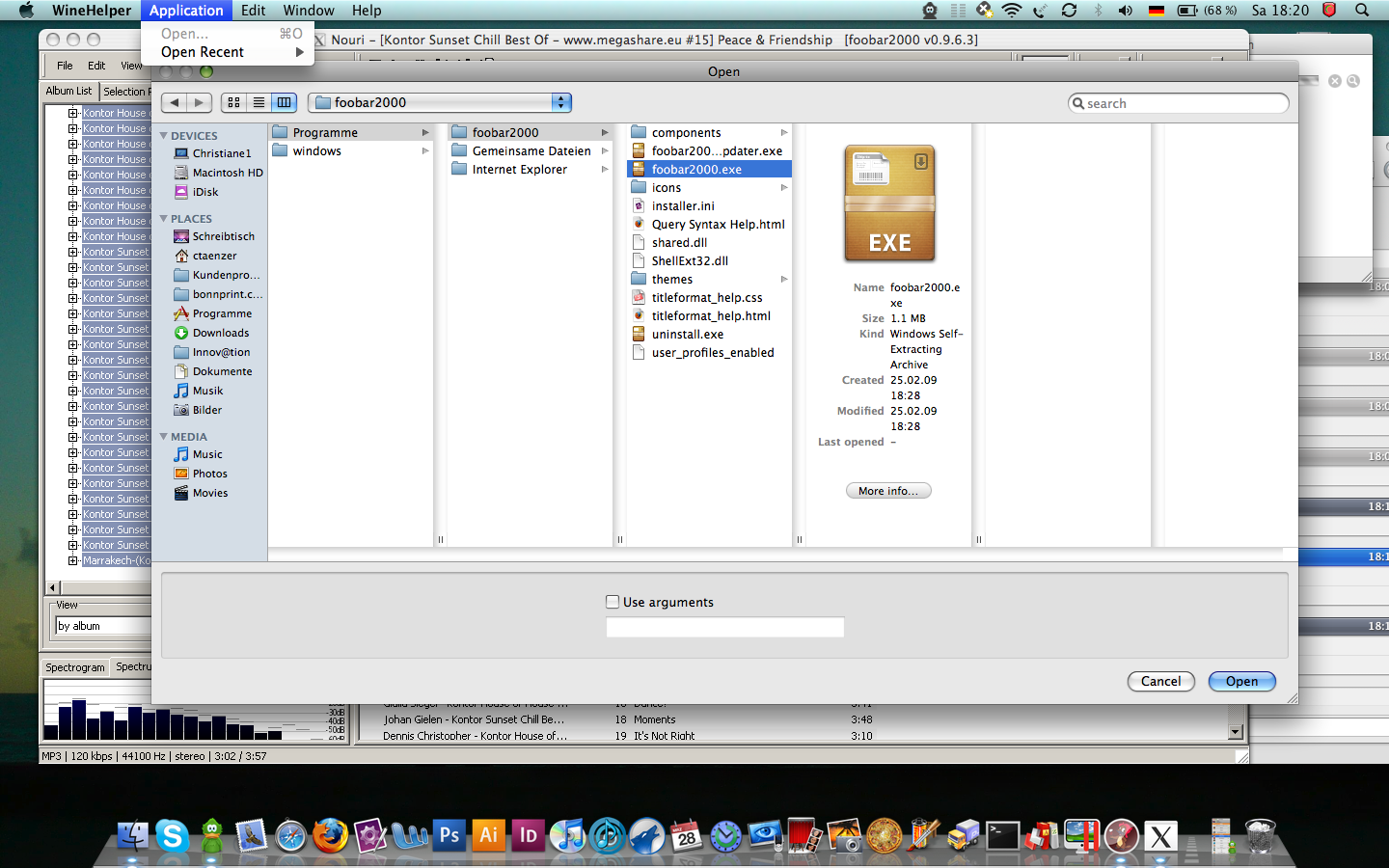Launch Photoshop from the Dock
The height and width of the screenshot is (868, 1389).
[449, 835]
